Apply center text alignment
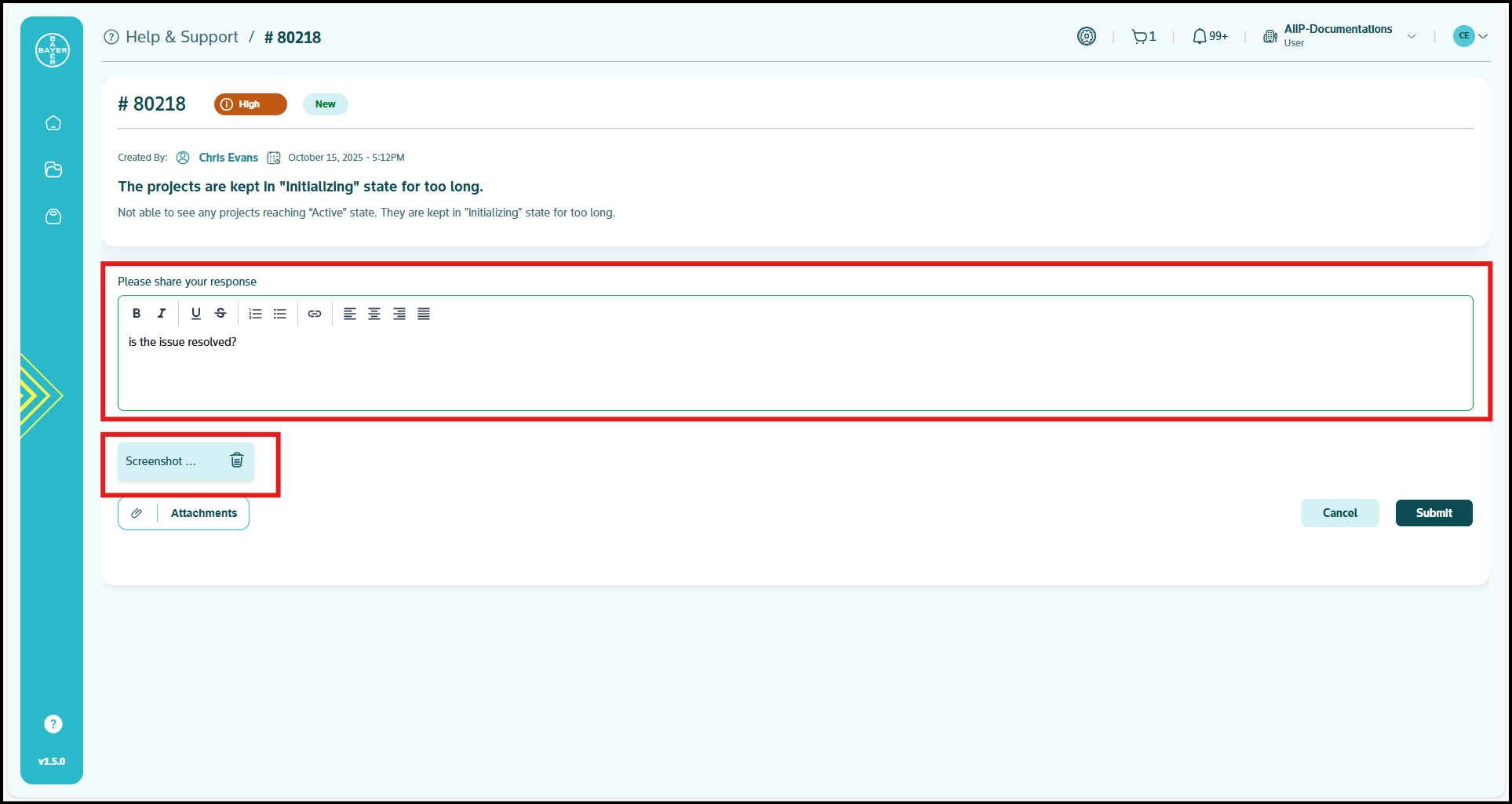Screen dimensions: 1512x804 point(374,313)
